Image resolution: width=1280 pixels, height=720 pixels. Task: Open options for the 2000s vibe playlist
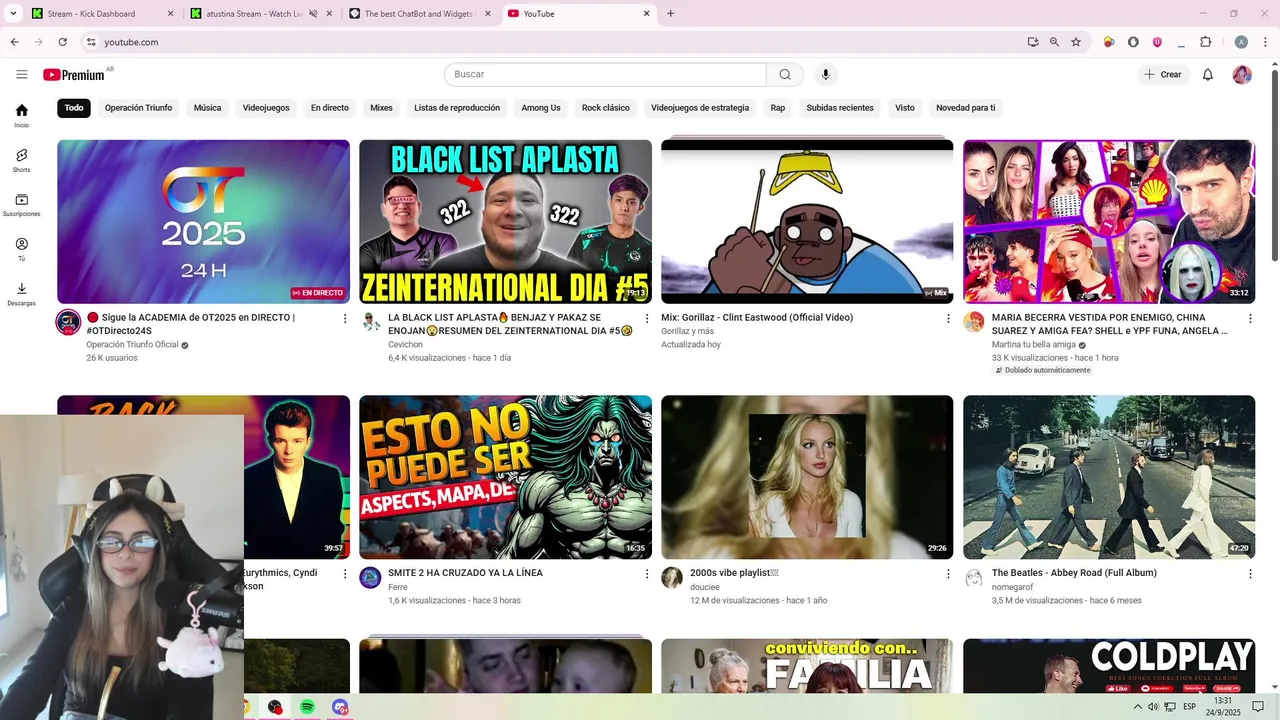(x=949, y=574)
